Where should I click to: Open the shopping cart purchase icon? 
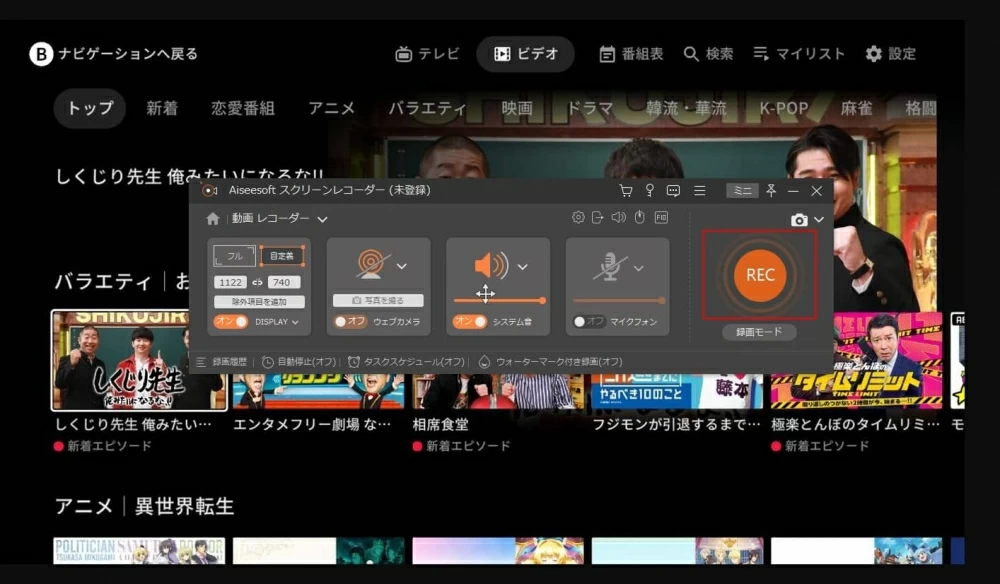pyautogui.click(x=626, y=191)
